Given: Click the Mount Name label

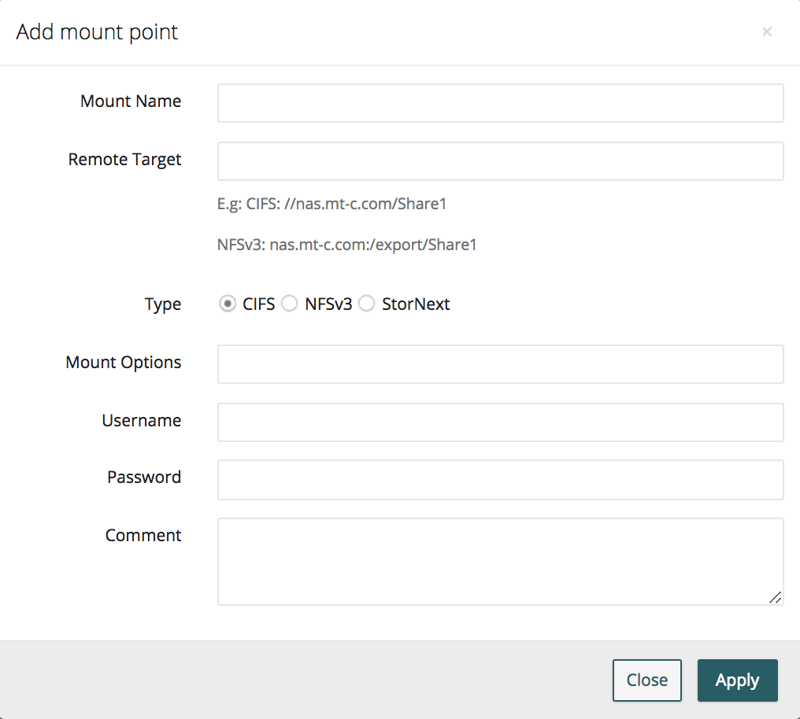Looking at the screenshot, I should (x=131, y=101).
